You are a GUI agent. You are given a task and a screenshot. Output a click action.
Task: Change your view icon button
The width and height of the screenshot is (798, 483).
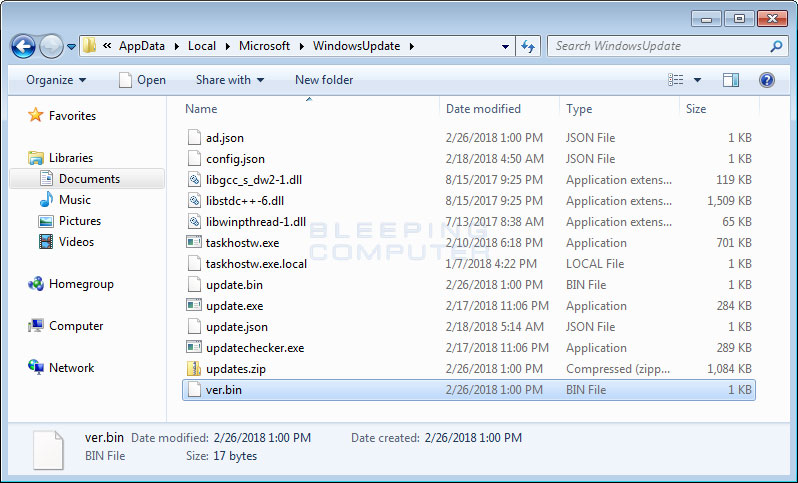click(x=675, y=80)
